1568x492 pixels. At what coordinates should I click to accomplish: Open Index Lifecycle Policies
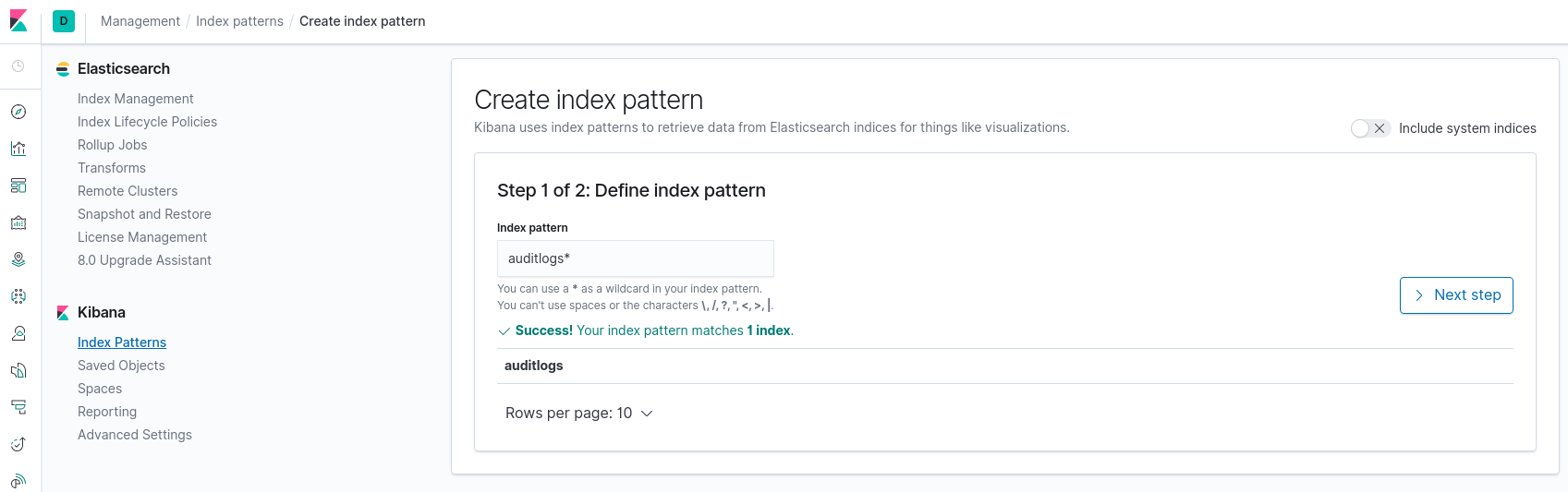click(147, 122)
